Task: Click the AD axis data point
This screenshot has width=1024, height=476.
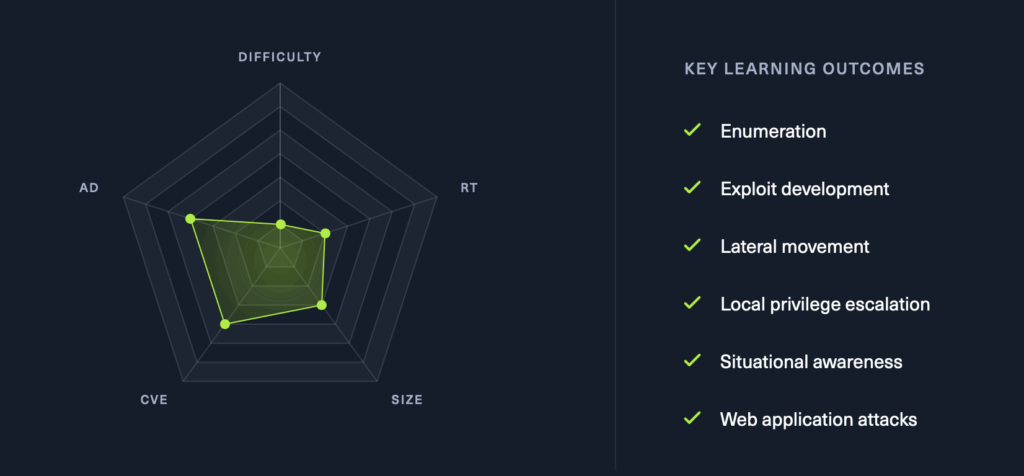Action: point(190,219)
